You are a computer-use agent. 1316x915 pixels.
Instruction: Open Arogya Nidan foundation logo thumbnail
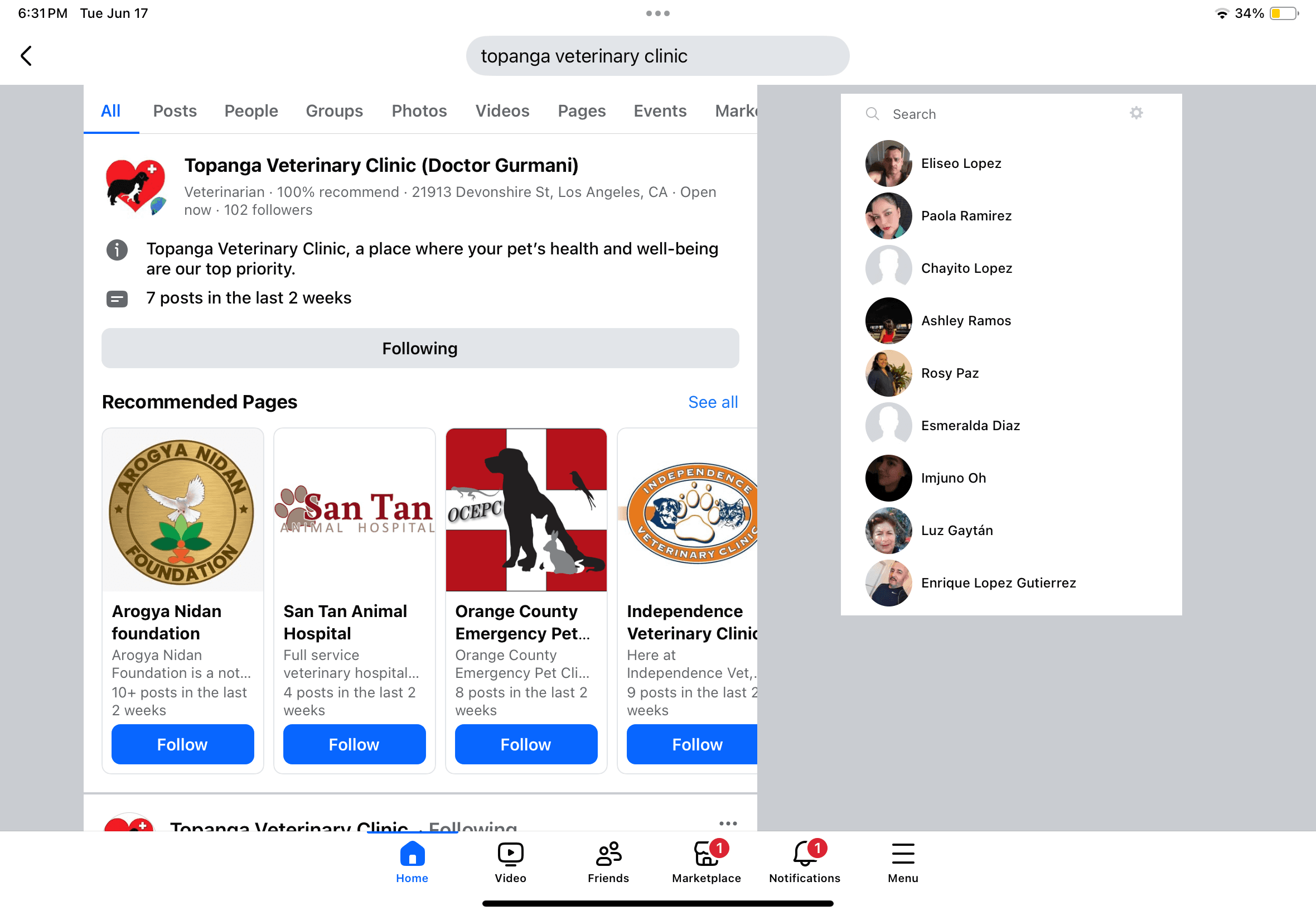tap(182, 511)
